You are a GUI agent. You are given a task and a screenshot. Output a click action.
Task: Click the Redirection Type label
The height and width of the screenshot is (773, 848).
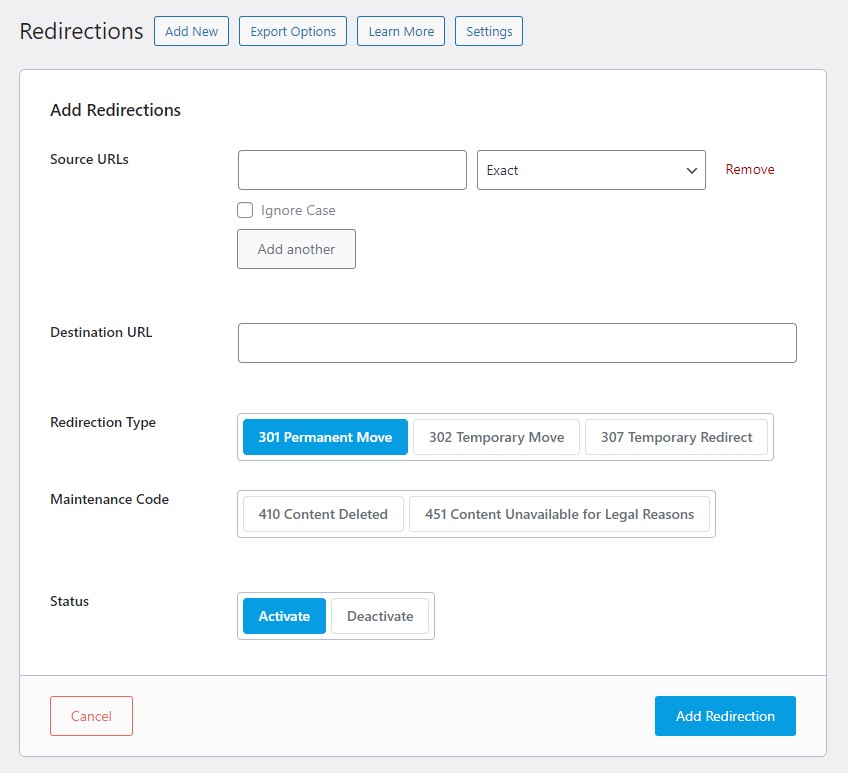click(x=103, y=422)
